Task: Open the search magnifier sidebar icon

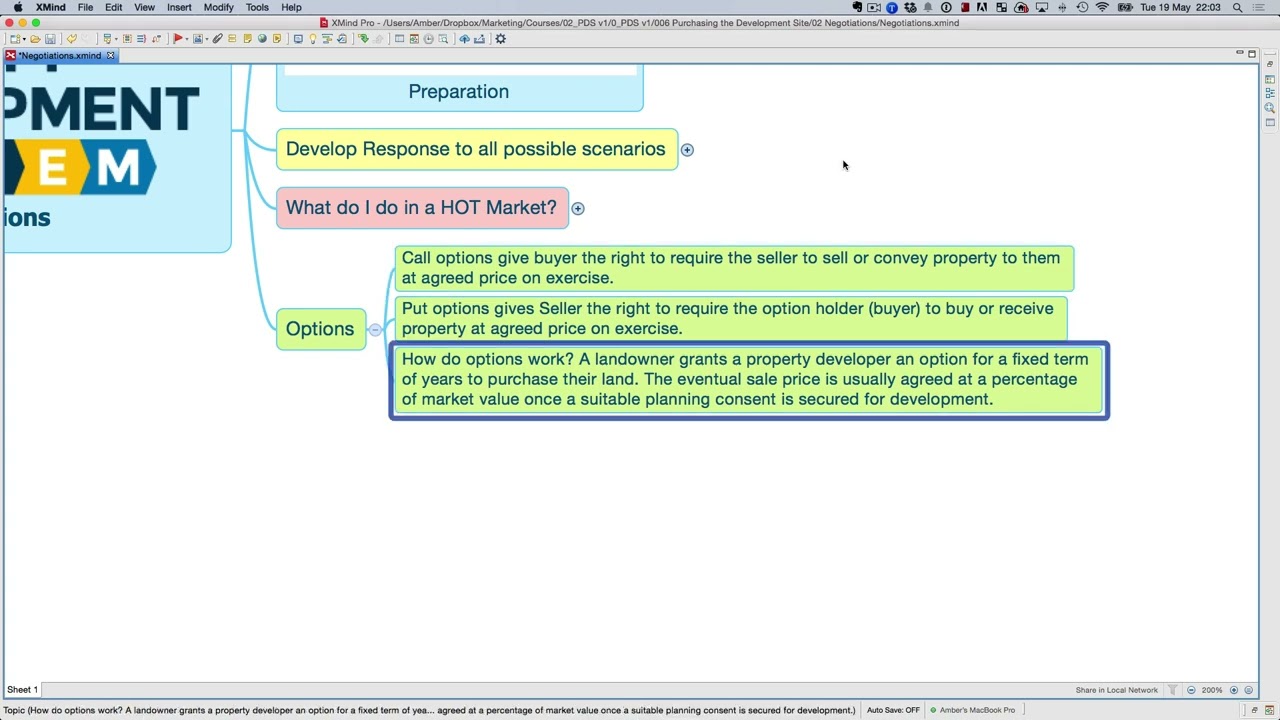Action: click(x=1270, y=108)
